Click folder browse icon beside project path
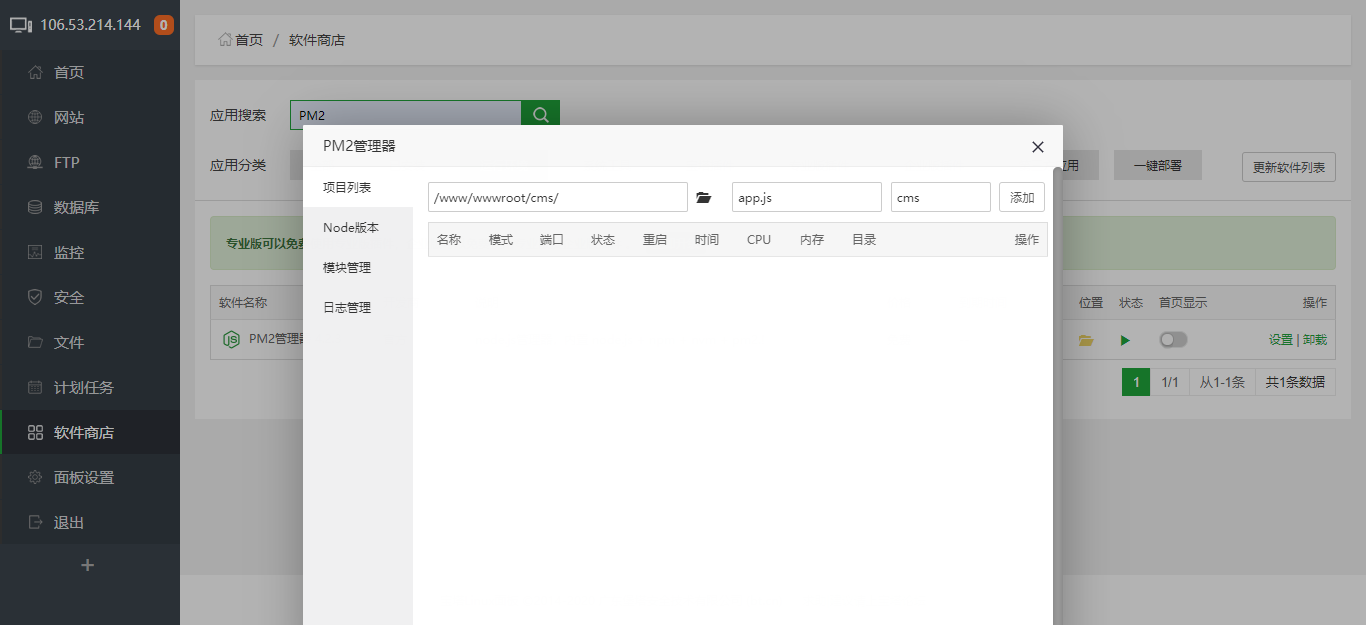Image resolution: width=1366 pixels, height=625 pixels. 704,198
